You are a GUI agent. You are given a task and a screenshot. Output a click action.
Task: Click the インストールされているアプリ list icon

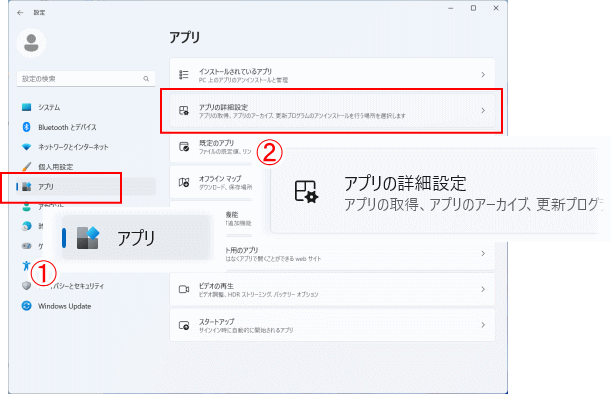click(x=184, y=74)
